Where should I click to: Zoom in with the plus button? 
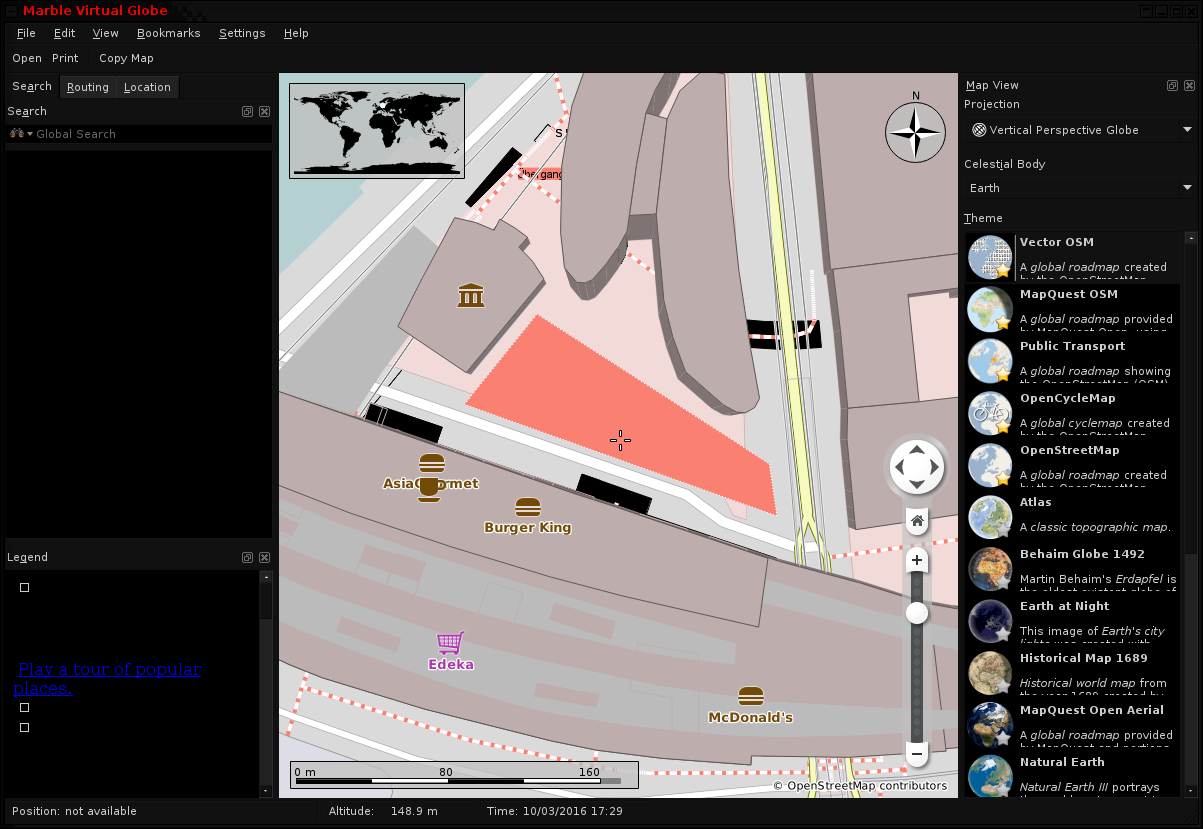pos(917,560)
